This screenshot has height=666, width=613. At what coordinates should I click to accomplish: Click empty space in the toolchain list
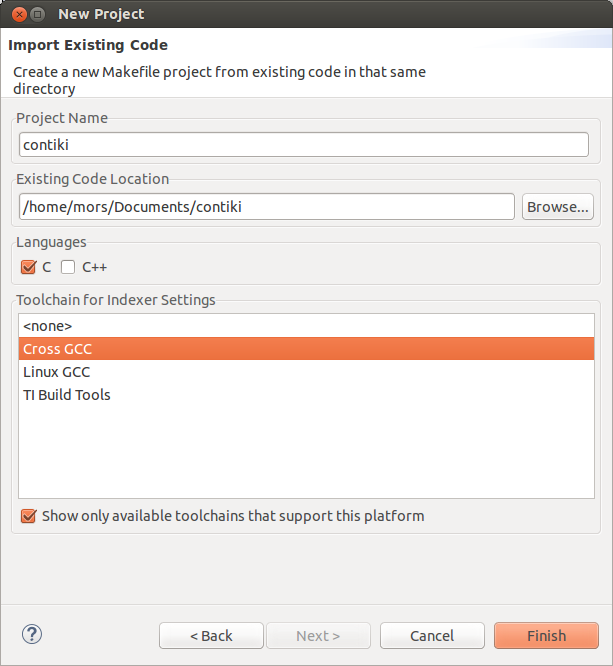(x=306, y=452)
